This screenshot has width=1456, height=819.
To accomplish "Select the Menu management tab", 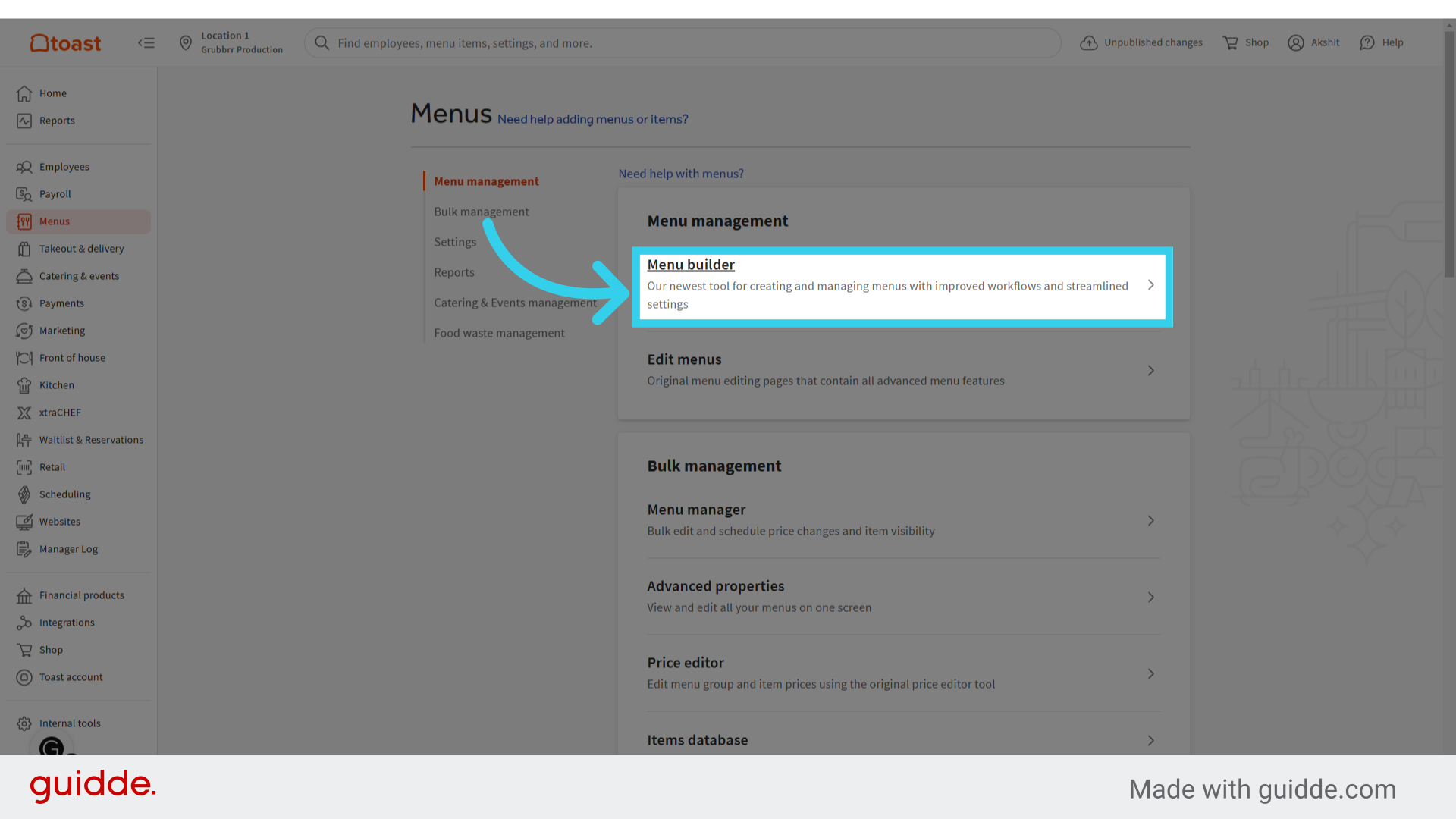I will pyautogui.click(x=486, y=181).
